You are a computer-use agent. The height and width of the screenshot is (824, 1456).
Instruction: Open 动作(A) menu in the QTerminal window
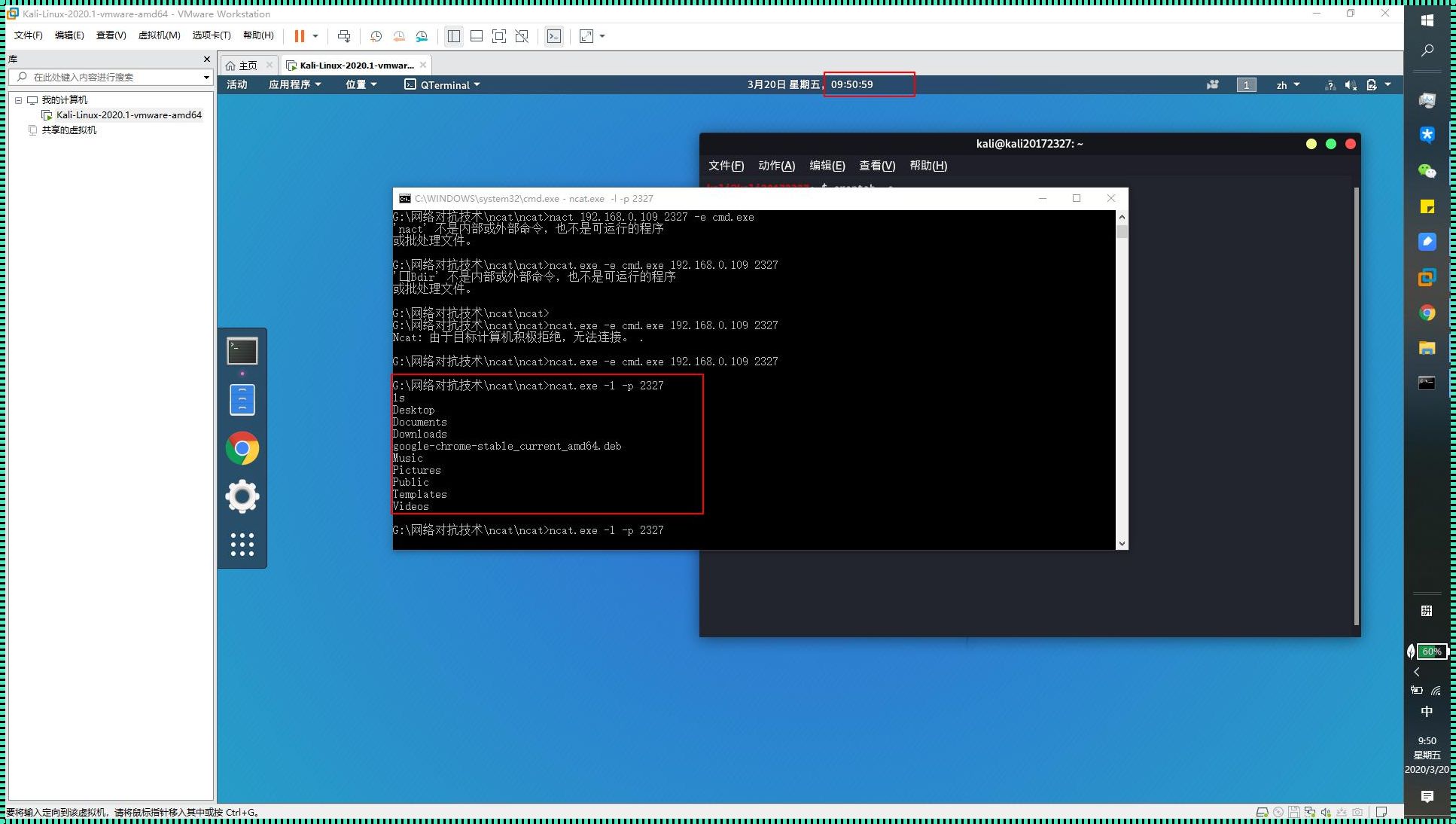pyautogui.click(x=776, y=166)
